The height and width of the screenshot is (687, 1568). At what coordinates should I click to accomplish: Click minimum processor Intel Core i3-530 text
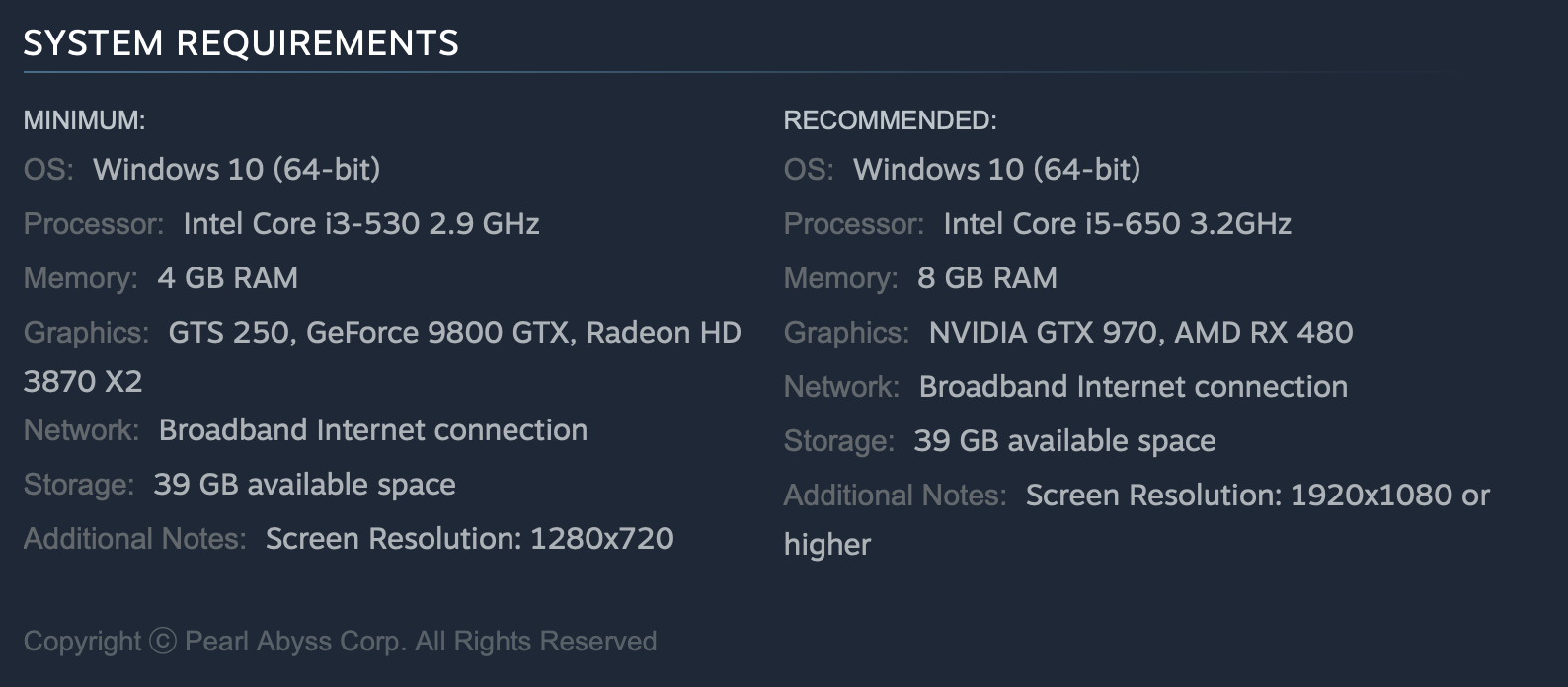[x=361, y=224]
